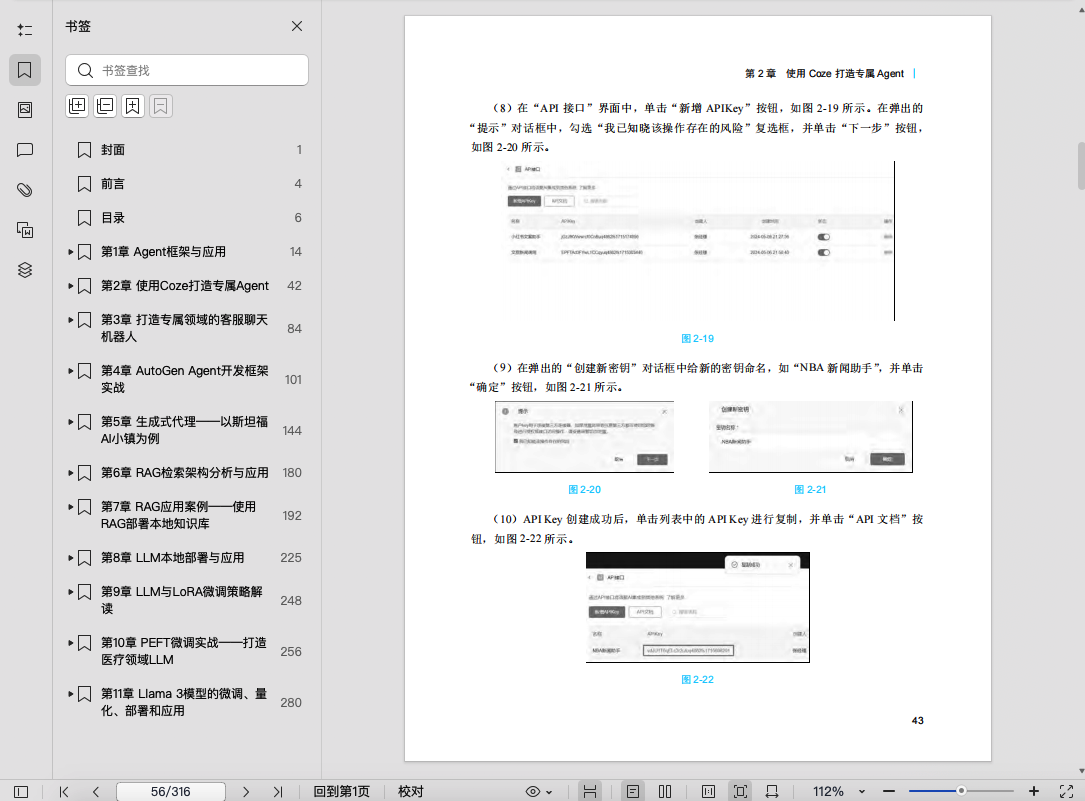The height and width of the screenshot is (801, 1085).
Task: Jump to 第10章 PEFT微调实战 chapter
Action: (x=183, y=651)
